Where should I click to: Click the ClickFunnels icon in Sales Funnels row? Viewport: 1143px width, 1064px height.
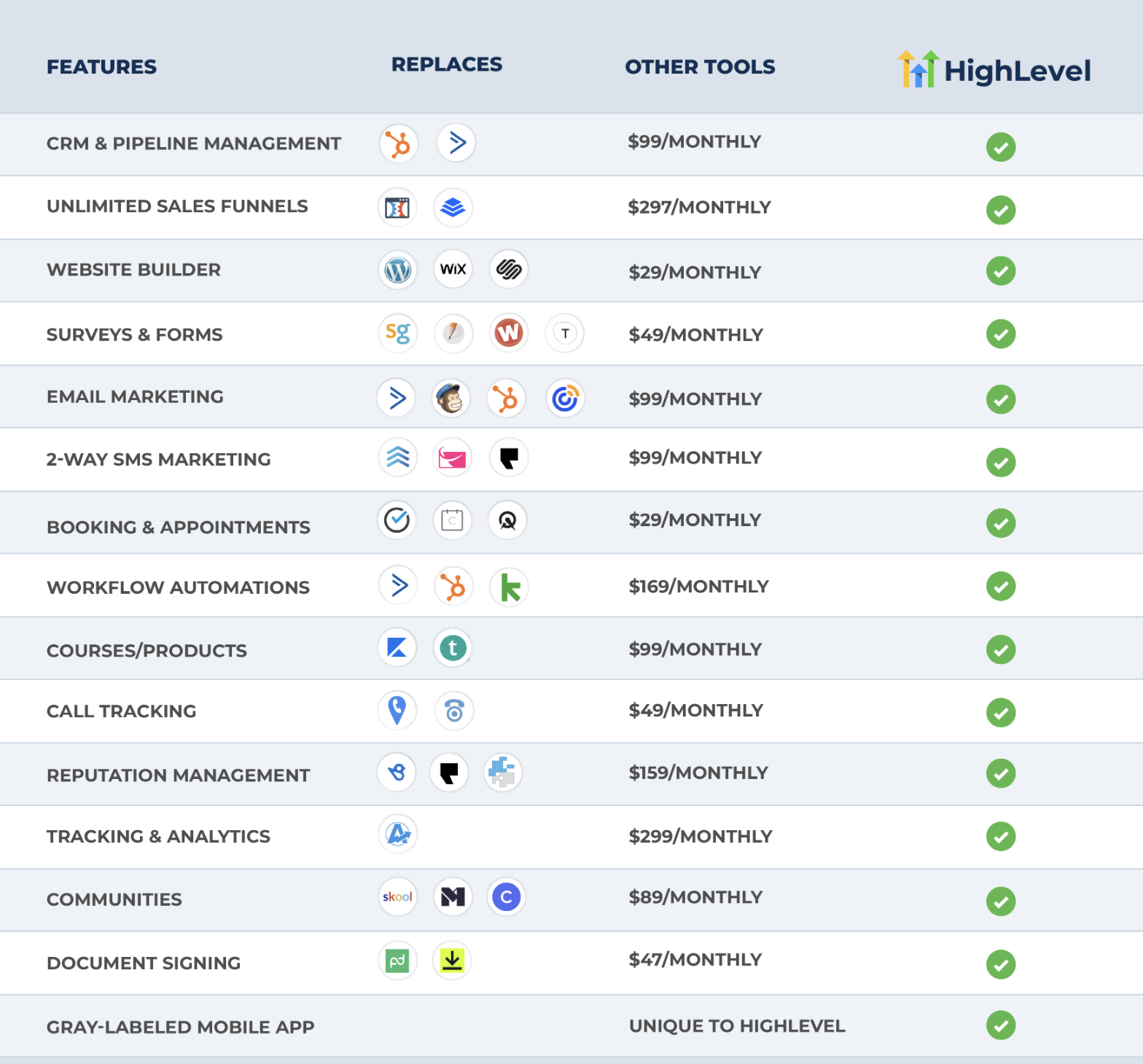coord(397,208)
